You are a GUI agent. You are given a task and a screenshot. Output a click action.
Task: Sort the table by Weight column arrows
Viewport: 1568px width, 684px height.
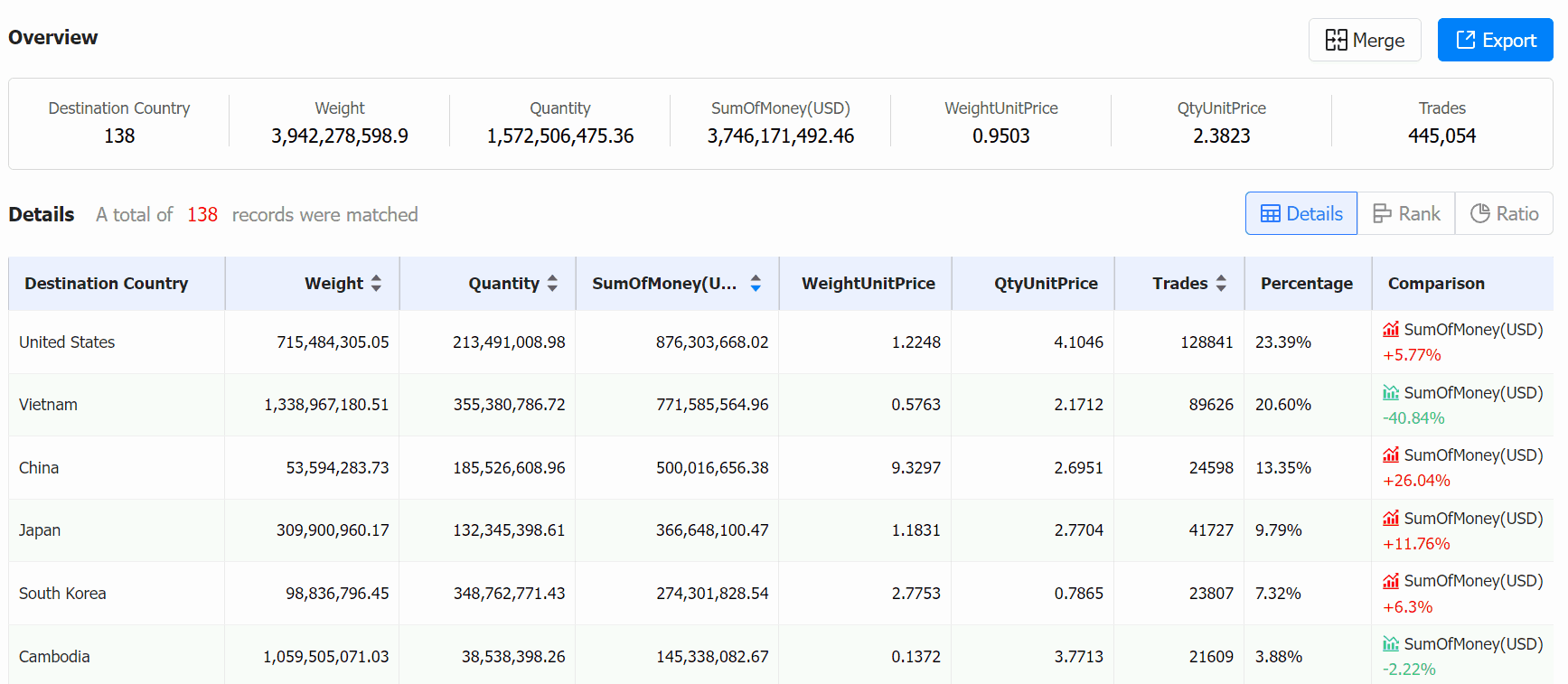376,283
